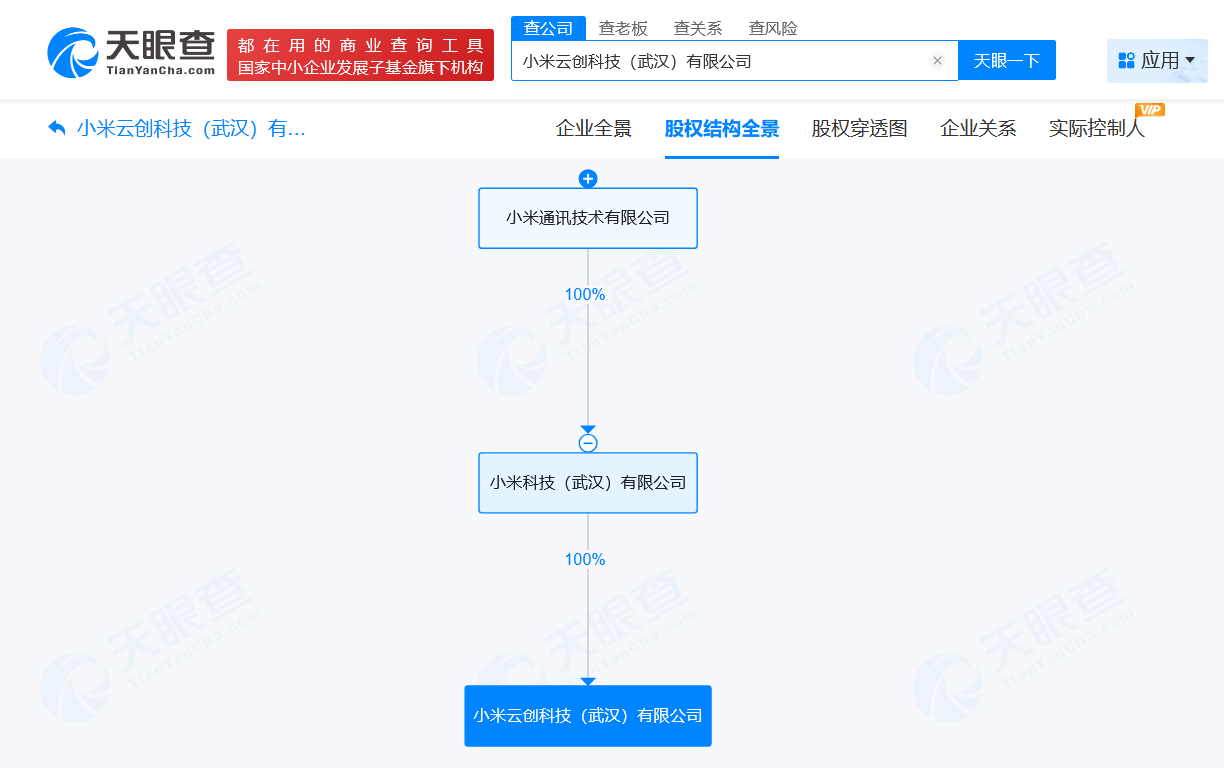Image resolution: width=1224 pixels, height=768 pixels.
Task: Select the 查老板 search category
Action: pos(626,28)
